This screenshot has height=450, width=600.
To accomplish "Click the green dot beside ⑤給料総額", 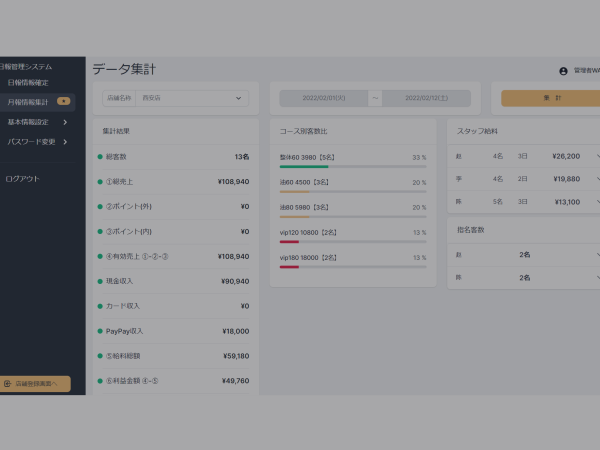I will [100, 356].
